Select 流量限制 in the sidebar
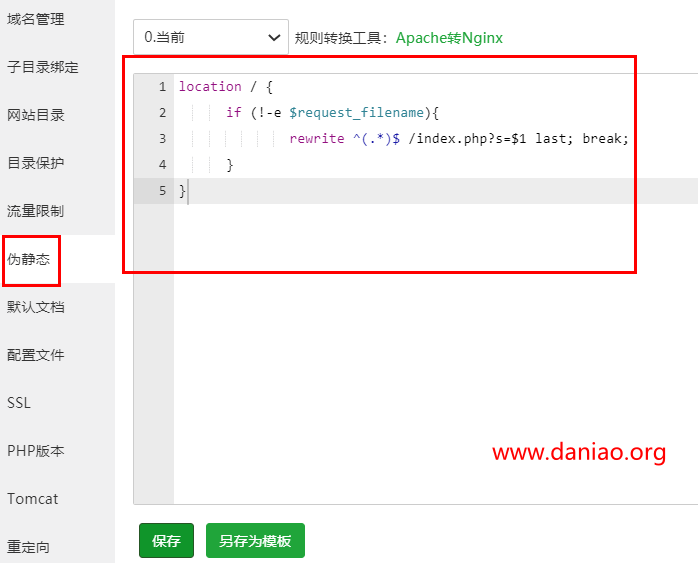The height and width of the screenshot is (563, 698). [36, 211]
